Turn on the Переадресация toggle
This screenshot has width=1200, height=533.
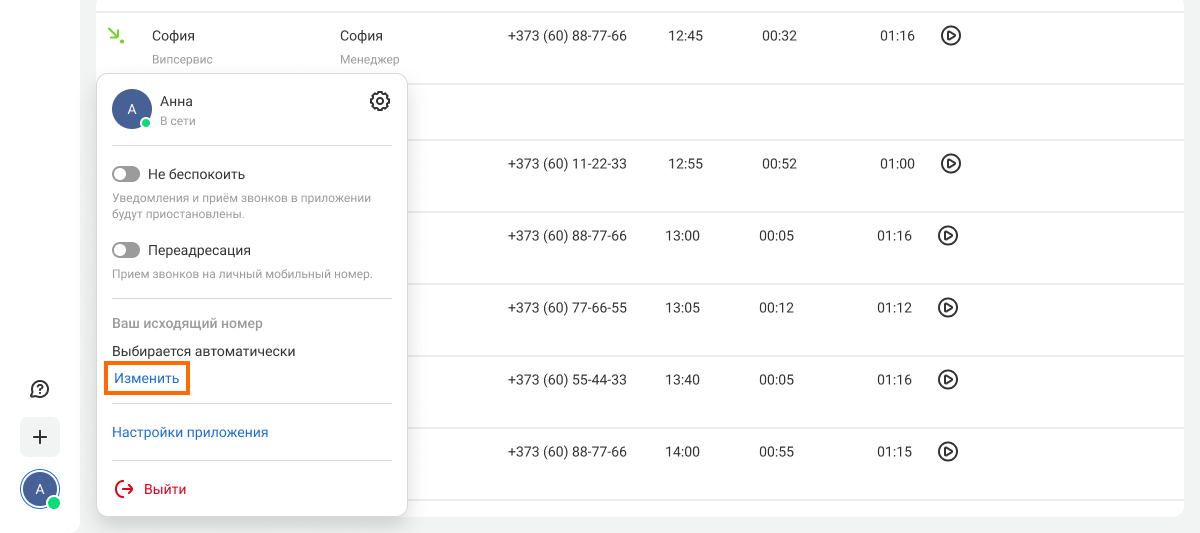(126, 250)
